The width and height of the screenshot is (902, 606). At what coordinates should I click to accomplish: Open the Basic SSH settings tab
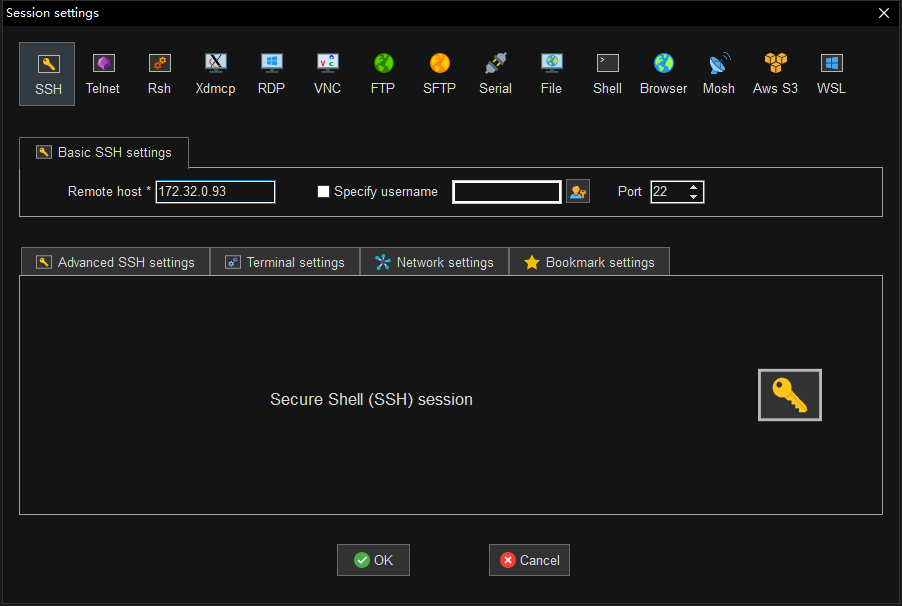(x=104, y=153)
